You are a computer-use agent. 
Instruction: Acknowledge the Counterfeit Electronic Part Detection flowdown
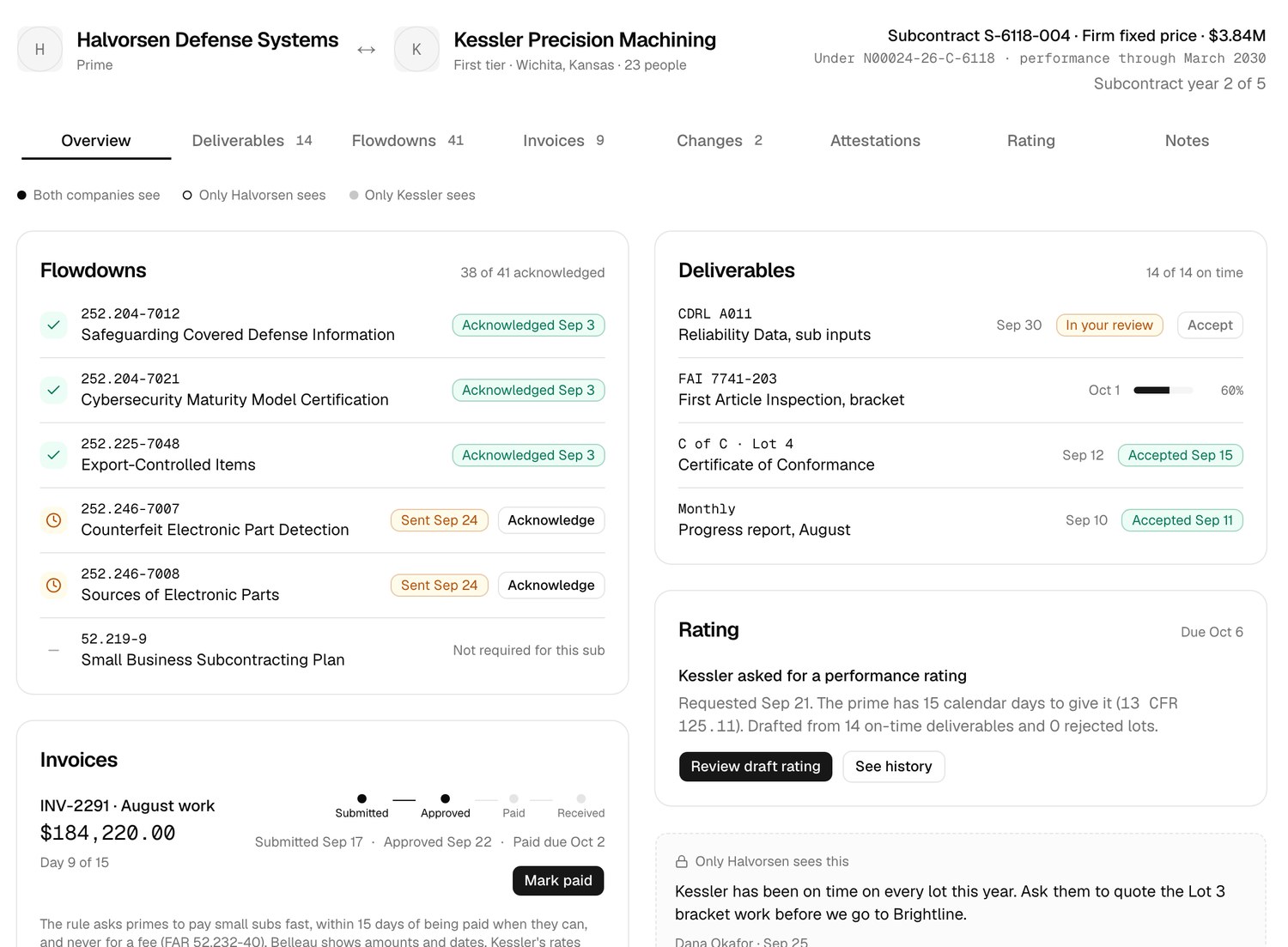(551, 520)
